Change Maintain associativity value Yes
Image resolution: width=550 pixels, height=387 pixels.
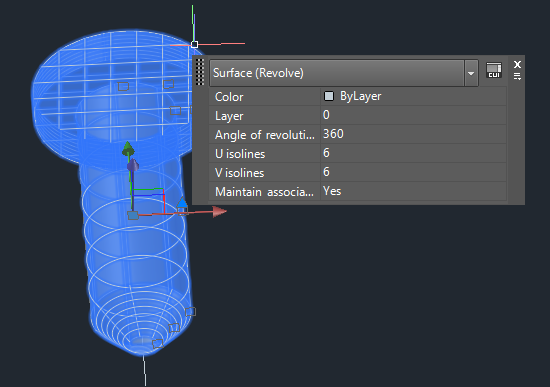pyautogui.click(x=413, y=191)
